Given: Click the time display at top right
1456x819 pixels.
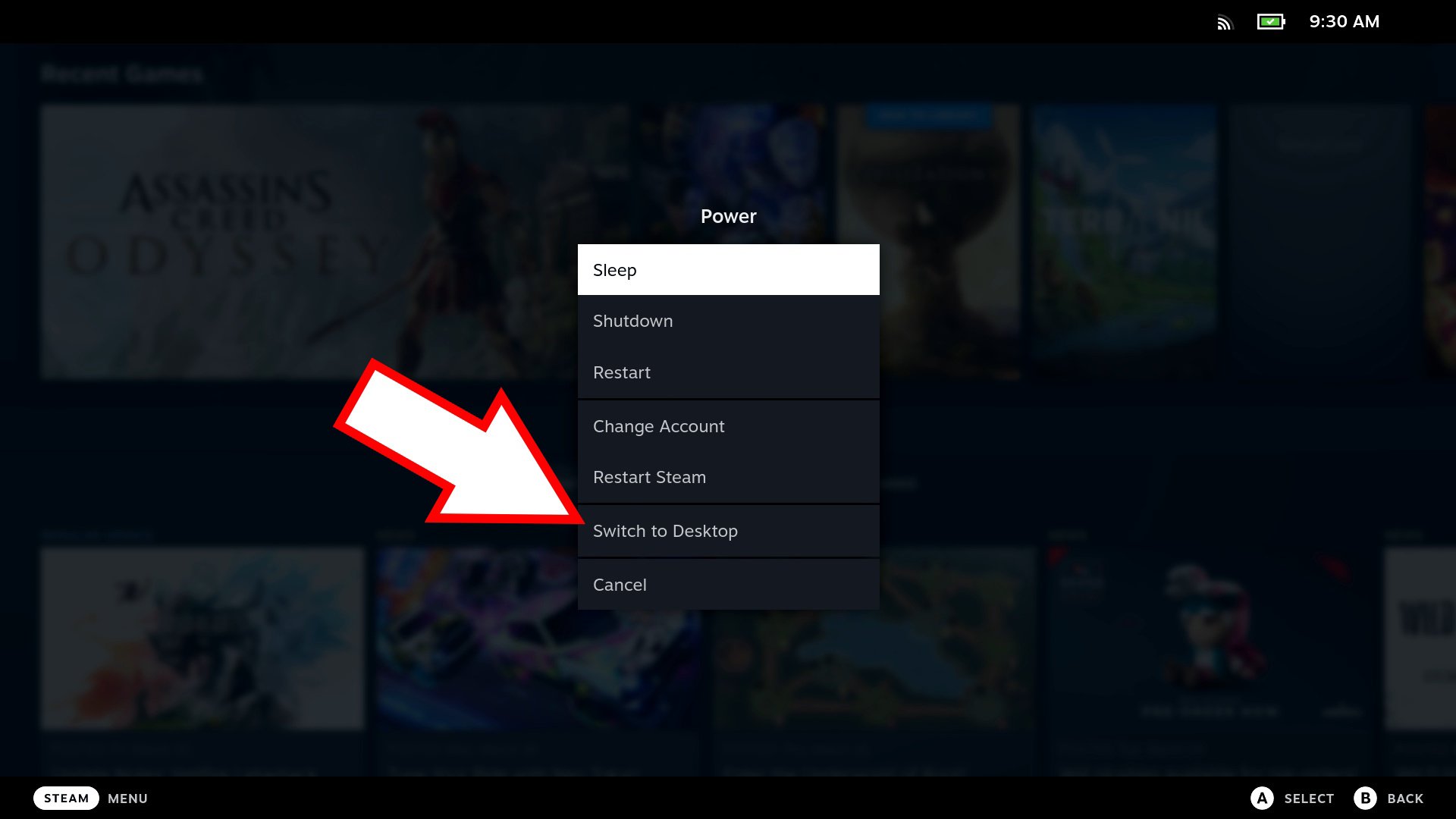Looking at the screenshot, I should coord(1344,21).
